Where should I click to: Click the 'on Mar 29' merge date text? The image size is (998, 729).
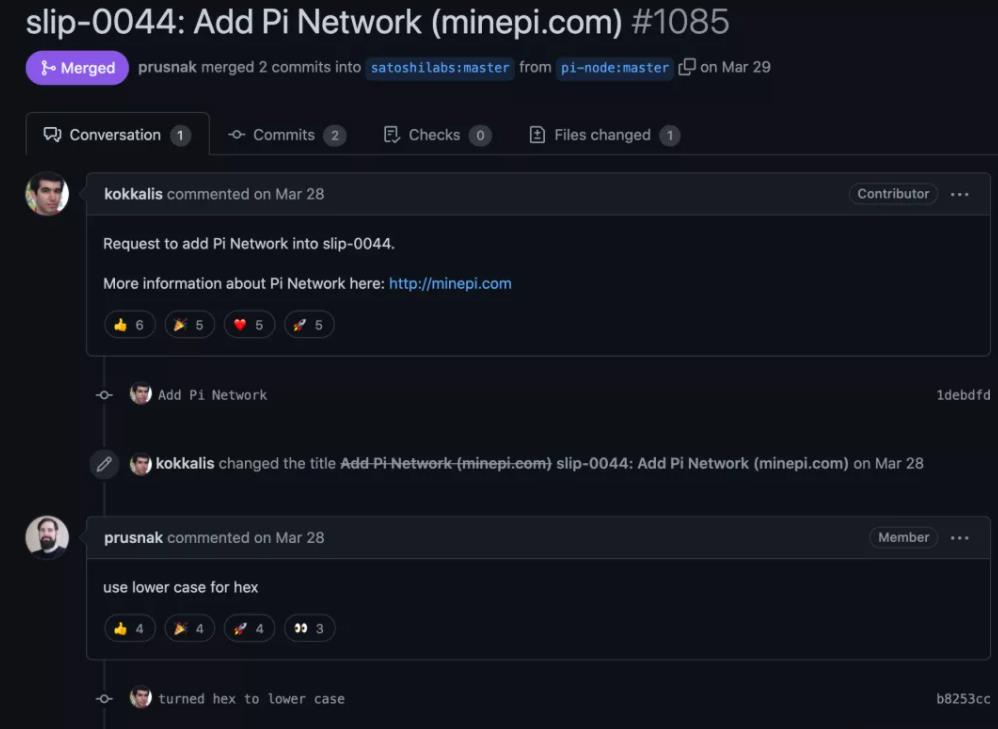(735, 67)
